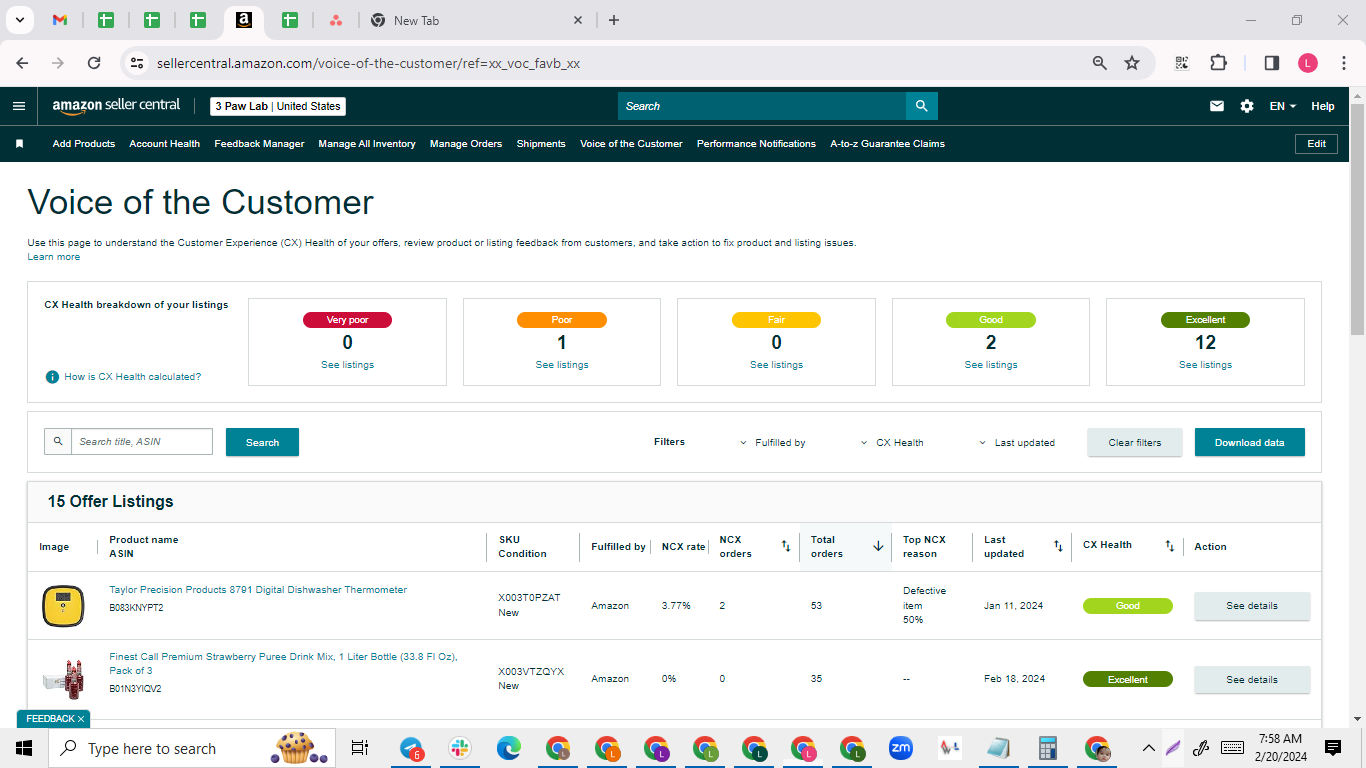See details for Taylor Dishwasher Thermometer
Screen dimensions: 1366x768
click(x=1252, y=606)
